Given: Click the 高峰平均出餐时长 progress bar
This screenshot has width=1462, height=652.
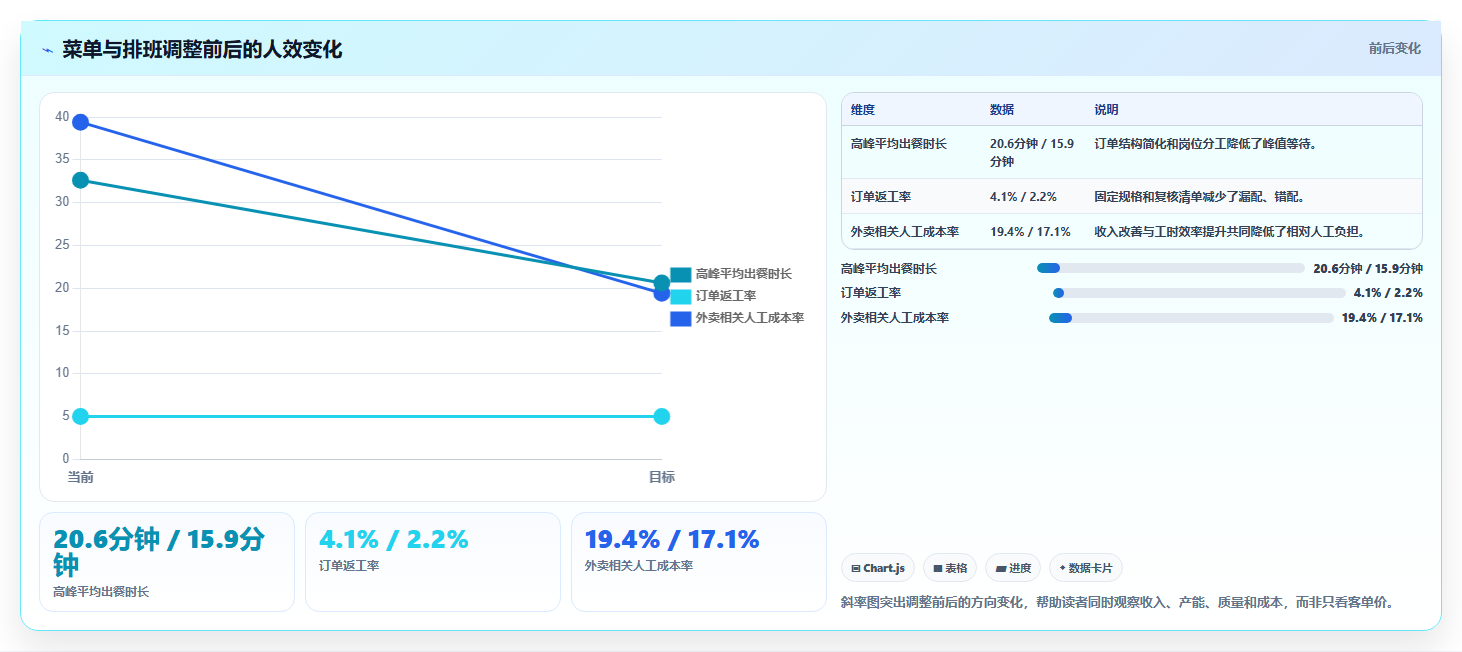Looking at the screenshot, I should click(1171, 268).
